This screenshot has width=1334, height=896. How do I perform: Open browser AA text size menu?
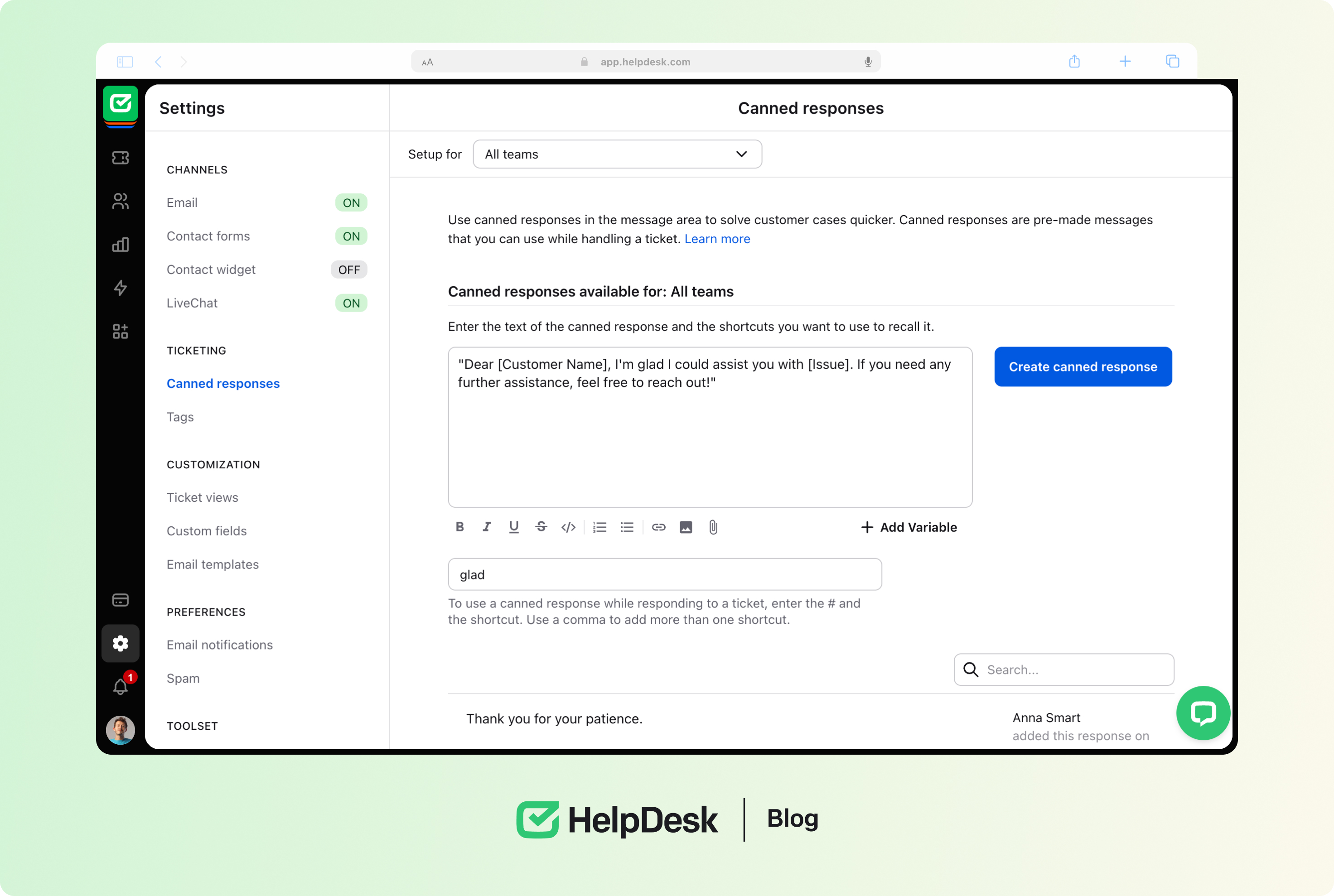[x=427, y=63]
